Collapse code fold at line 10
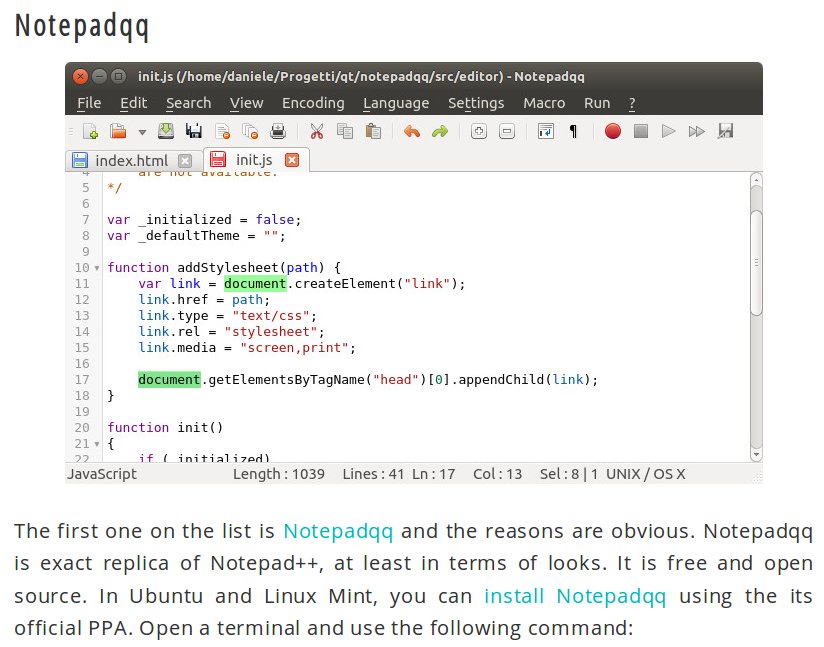The width and height of the screenshot is (824, 647). pos(97,268)
